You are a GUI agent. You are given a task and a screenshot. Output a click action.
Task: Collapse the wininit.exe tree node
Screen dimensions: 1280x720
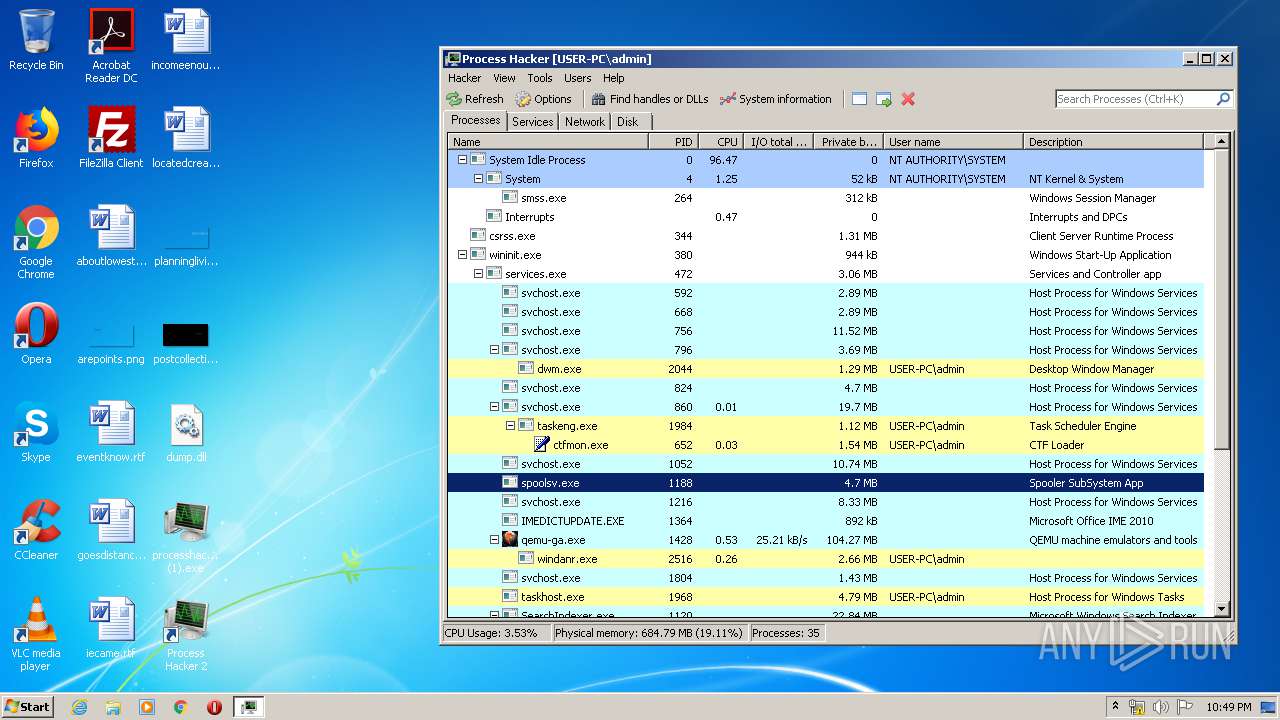(x=462, y=255)
